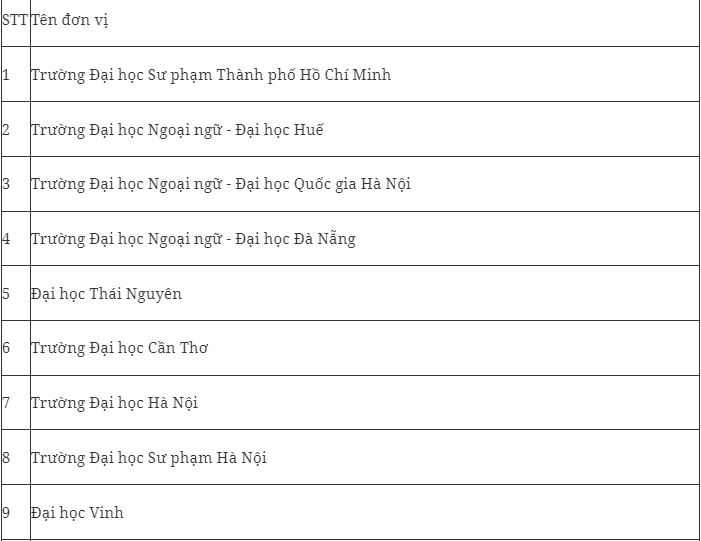Click the STT column header
This screenshot has height=541, width=701.
pyautogui.click(x=15, y=20)
